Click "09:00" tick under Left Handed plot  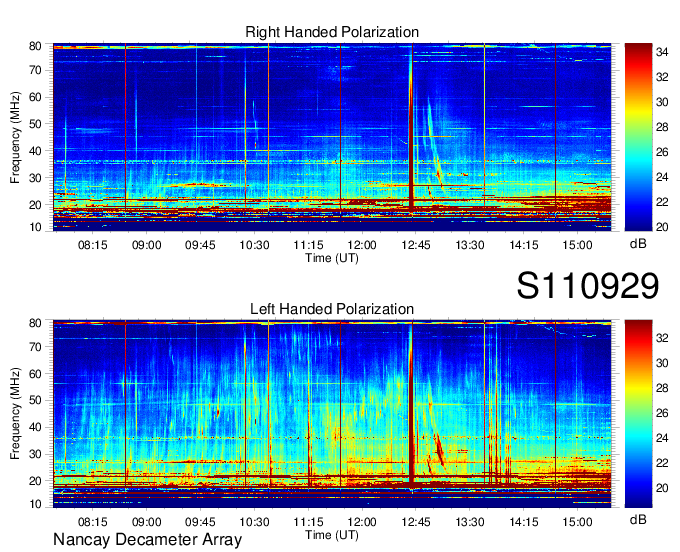coord(147,522)
